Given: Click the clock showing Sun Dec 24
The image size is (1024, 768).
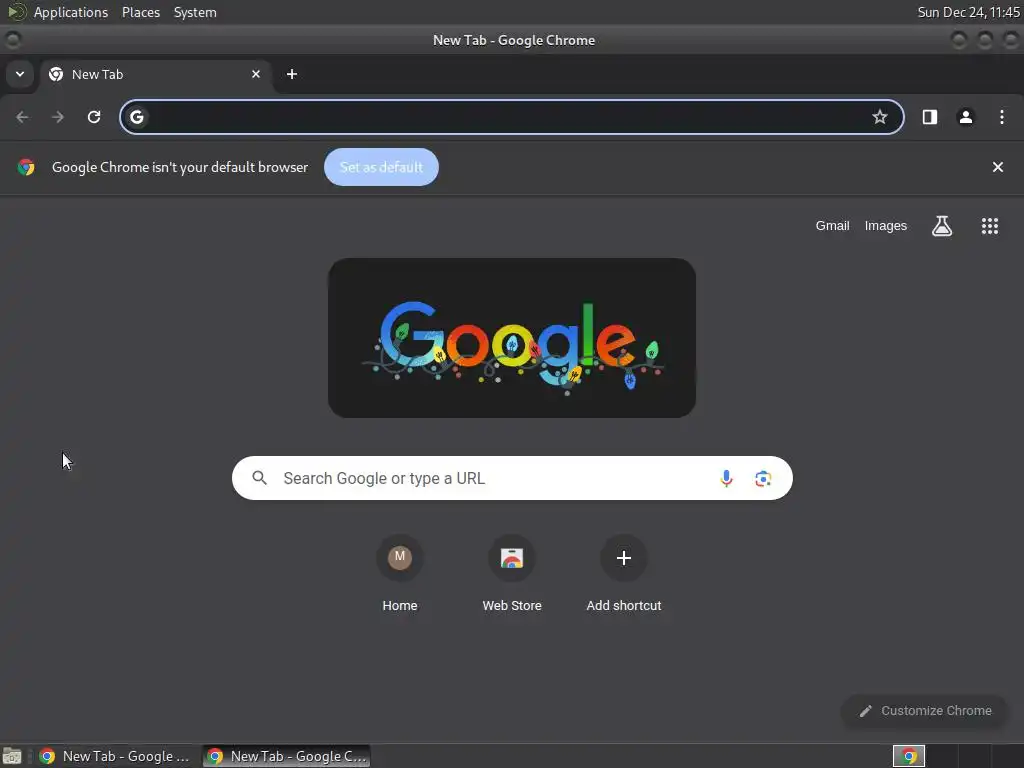Looking at the screenshot, I should (968, 12).
